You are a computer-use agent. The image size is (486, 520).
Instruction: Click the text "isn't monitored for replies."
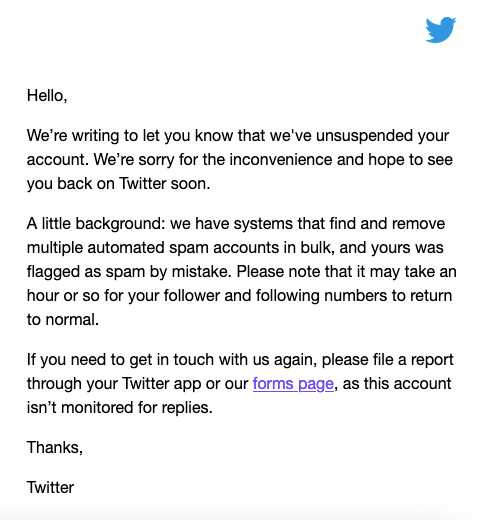tap(120, 408)
